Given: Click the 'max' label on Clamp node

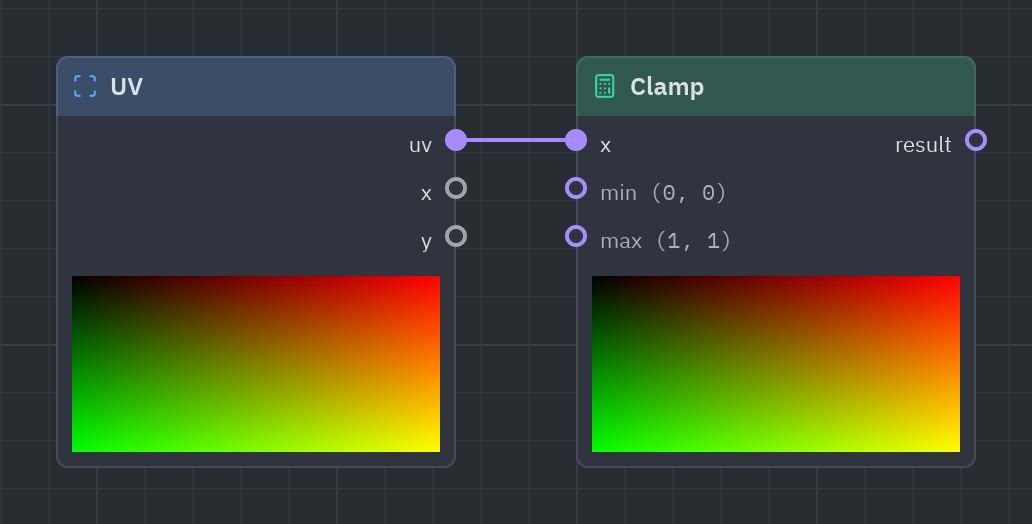Looking at the screenshot, I should point(621,241).
